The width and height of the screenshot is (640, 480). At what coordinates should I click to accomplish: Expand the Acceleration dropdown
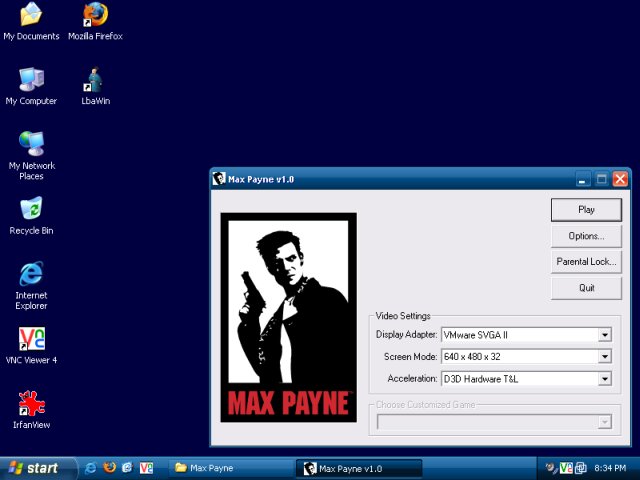[605, 379]
